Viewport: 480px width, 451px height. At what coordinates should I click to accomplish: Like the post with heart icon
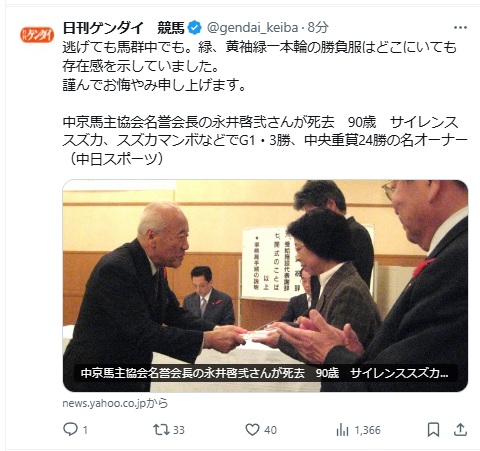pos(252,430)
